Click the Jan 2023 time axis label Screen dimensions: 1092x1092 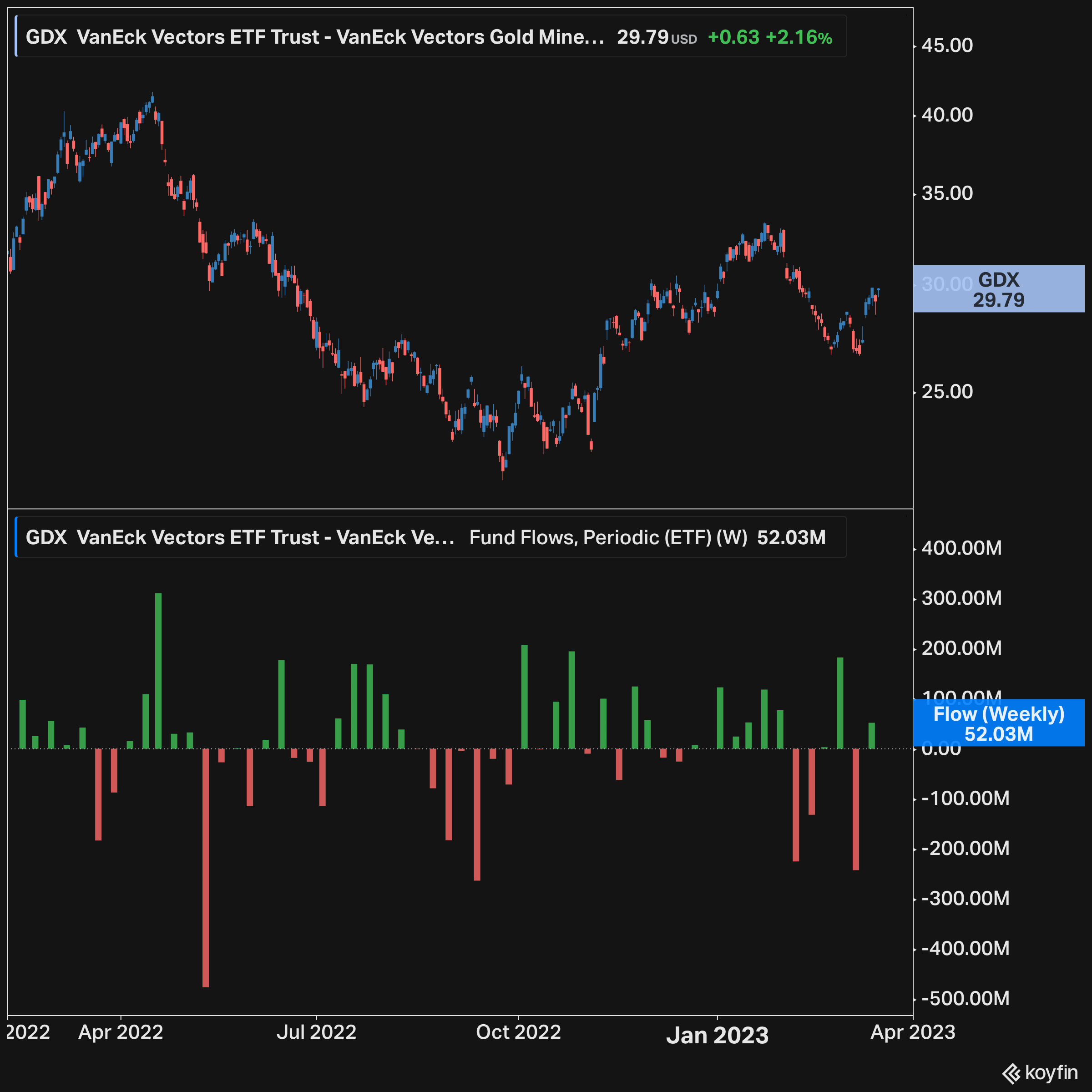(717, 1036)
